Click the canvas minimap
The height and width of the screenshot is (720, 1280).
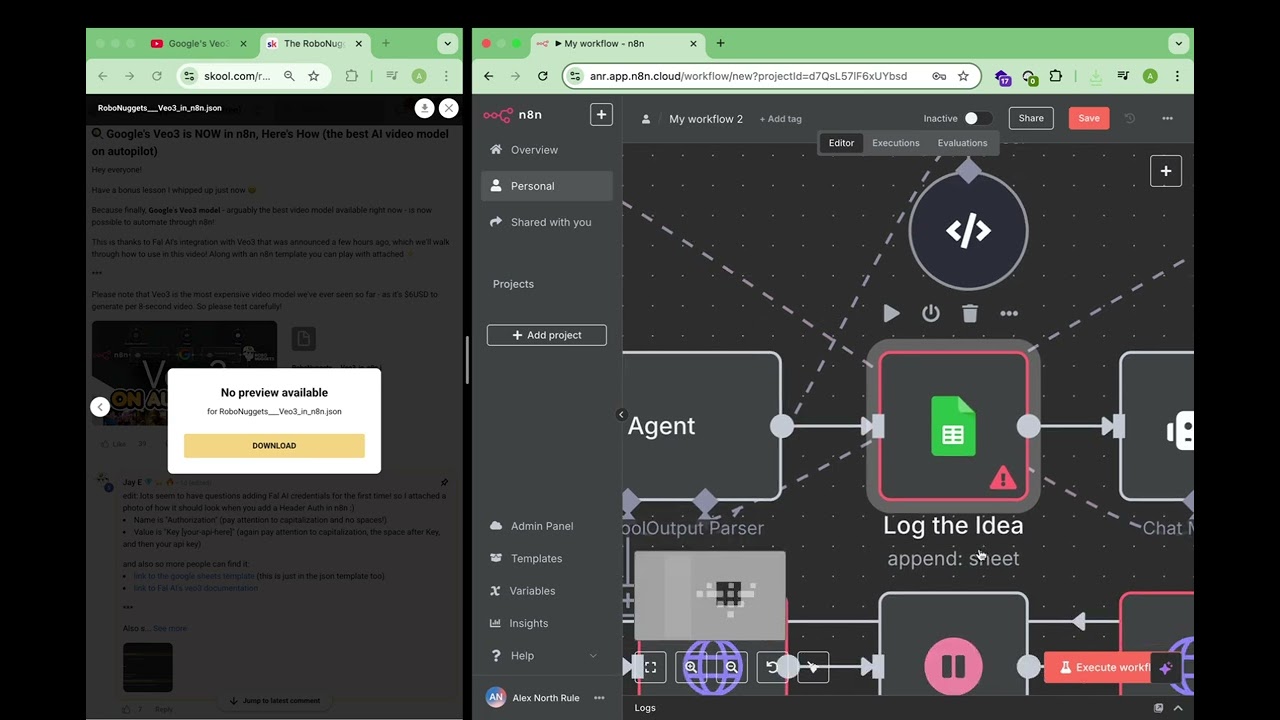tap(710, 596)
